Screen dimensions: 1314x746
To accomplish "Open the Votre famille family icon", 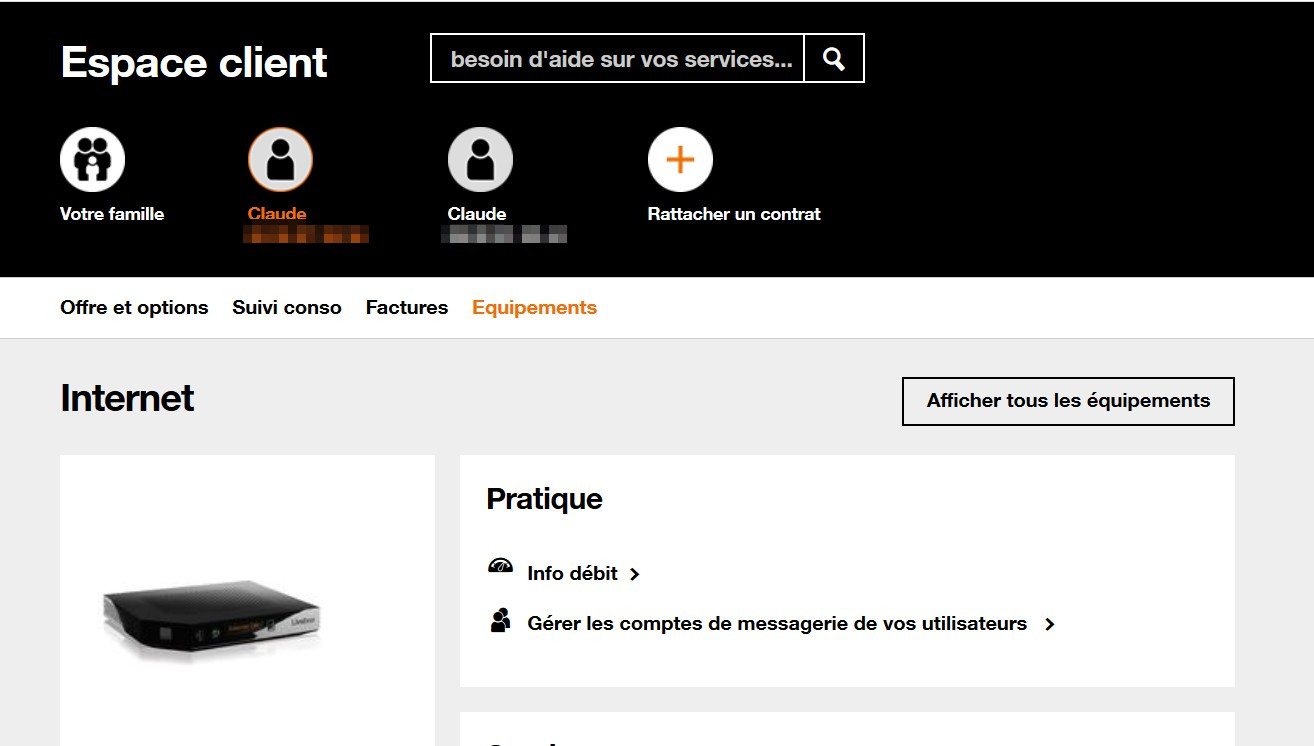I will coord(92,160).
